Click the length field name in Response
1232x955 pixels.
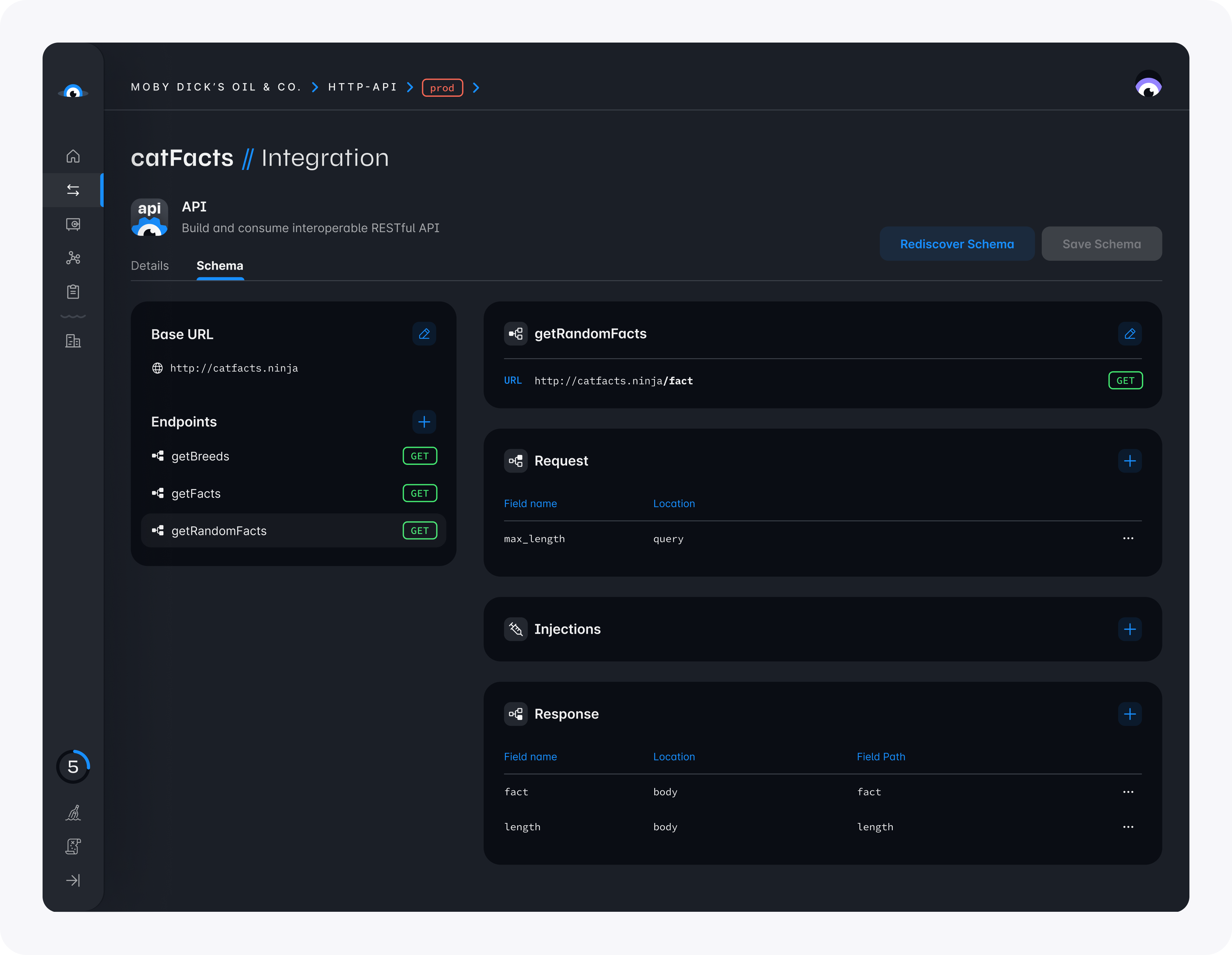coord(522,827)
